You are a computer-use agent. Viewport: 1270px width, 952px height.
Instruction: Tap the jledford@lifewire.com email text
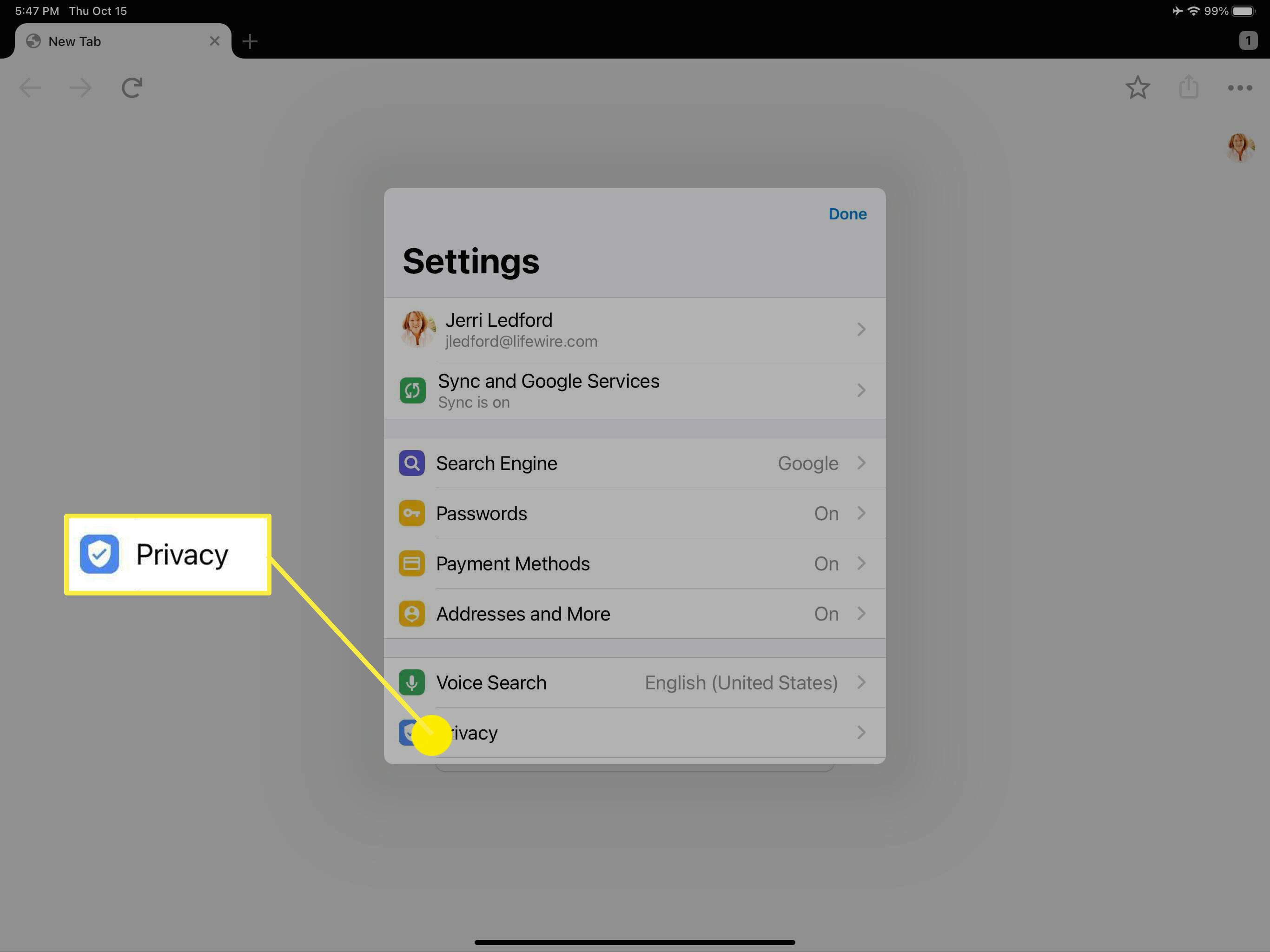(521, 342)
